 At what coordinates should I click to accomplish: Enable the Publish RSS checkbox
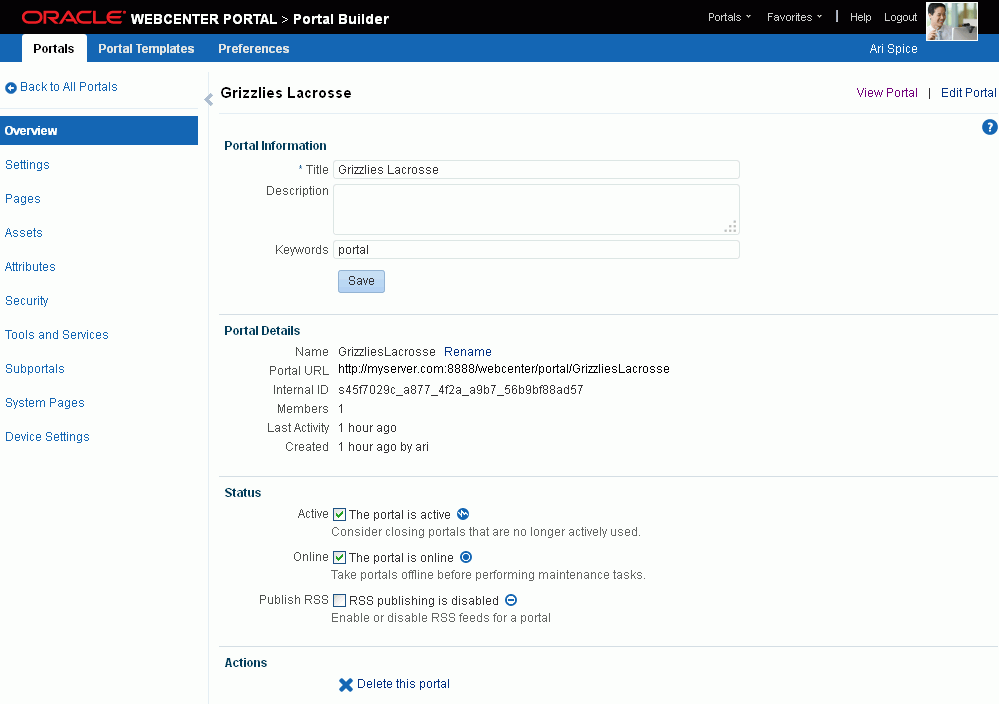click(340, 601)
